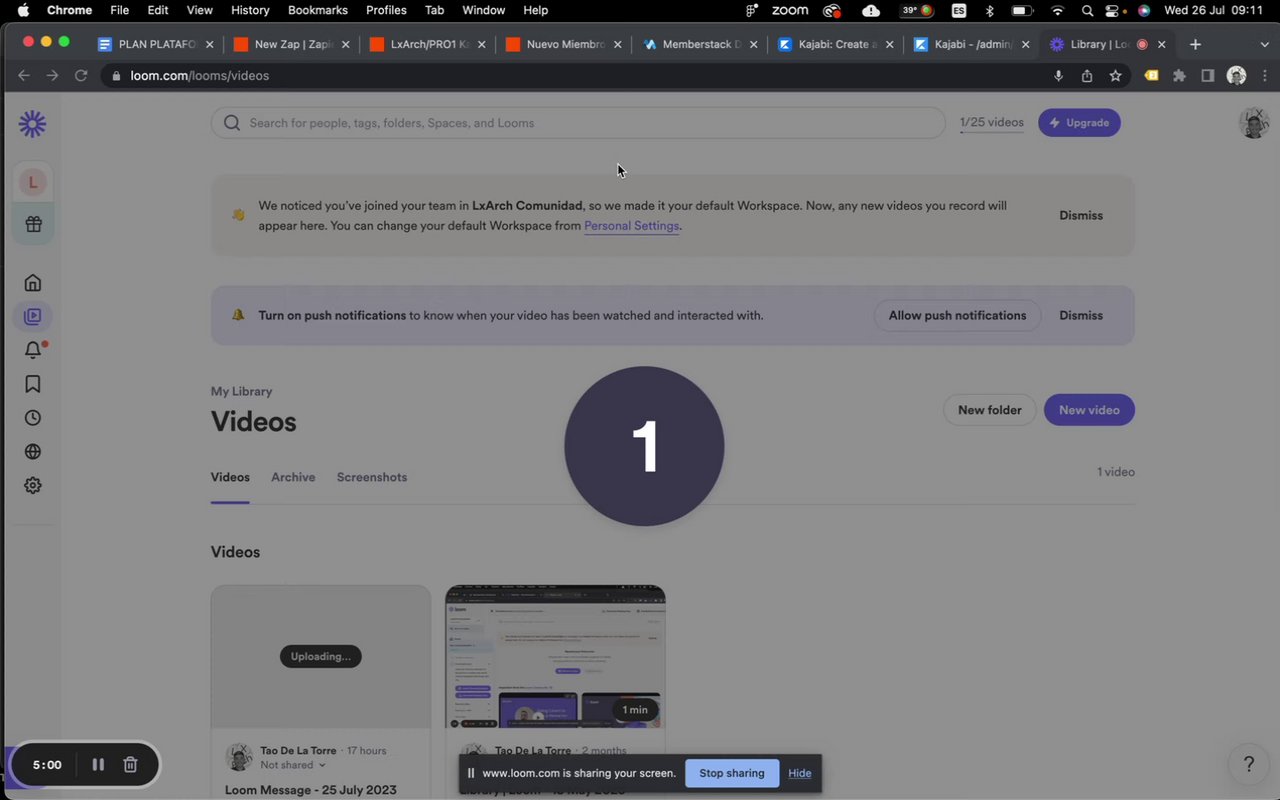The height and width of the screenshot is (800, 1280).
Task: Delete recording with trash icon
Action: pos(130,765)
